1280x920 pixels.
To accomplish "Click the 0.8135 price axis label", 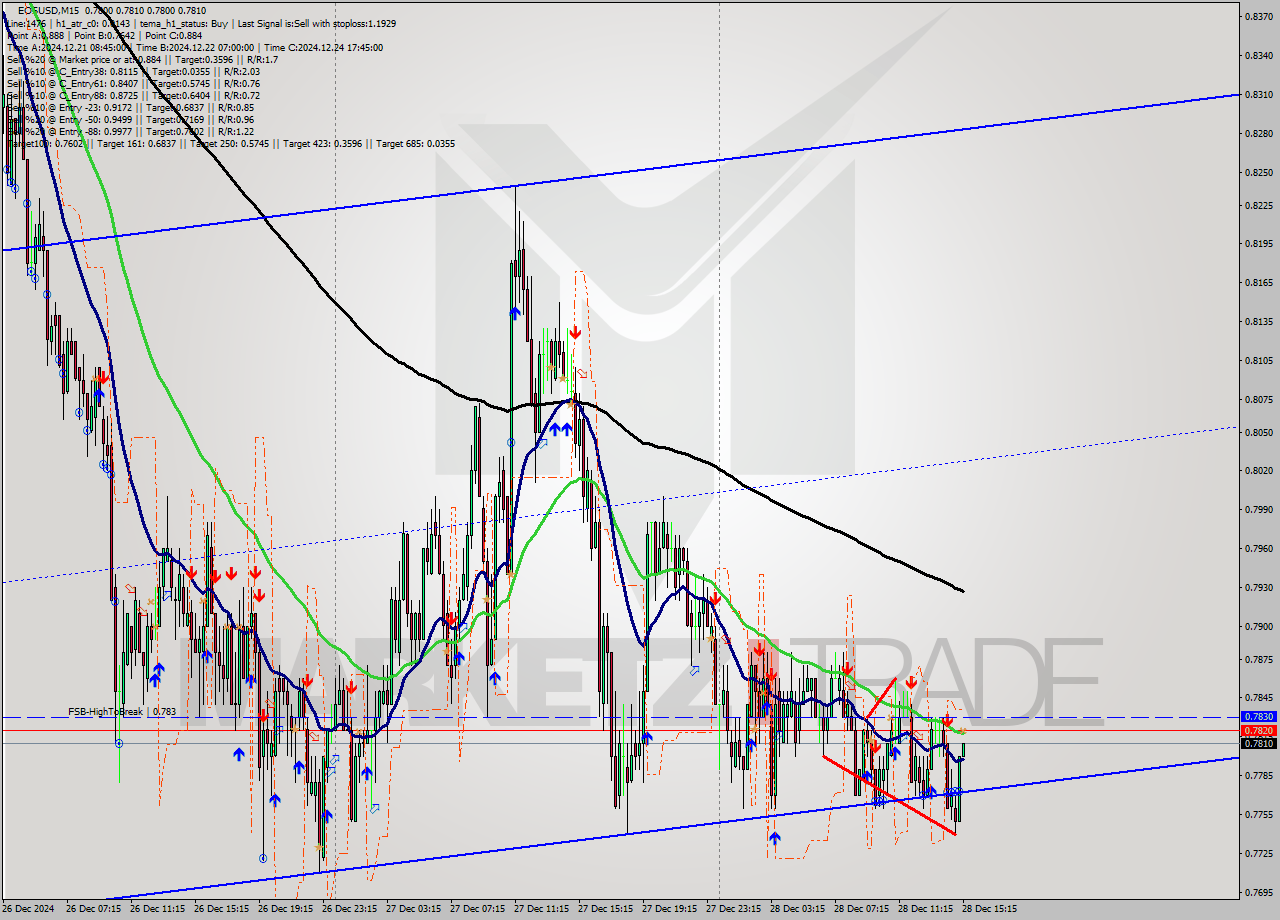I will click(x=1258, y=321).
